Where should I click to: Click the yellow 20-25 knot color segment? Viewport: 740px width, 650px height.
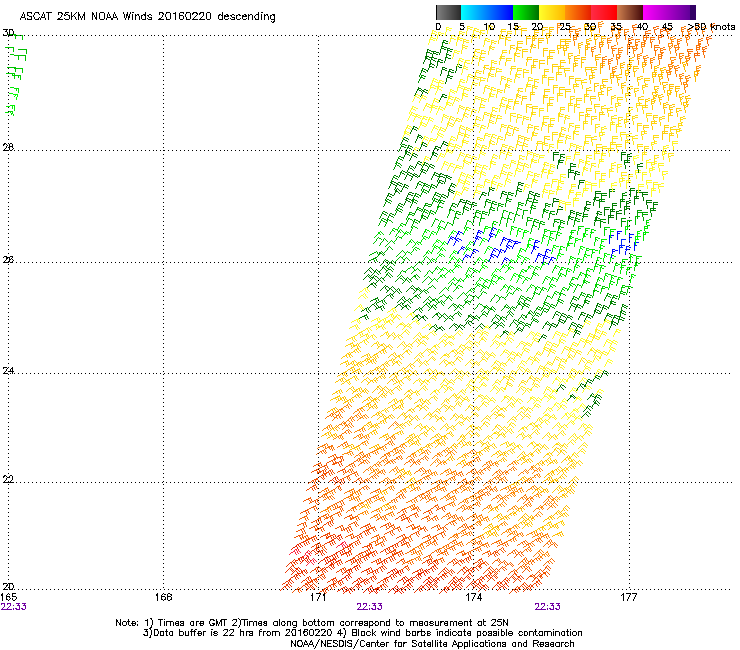pyautogui.click(x=552, y=12)
